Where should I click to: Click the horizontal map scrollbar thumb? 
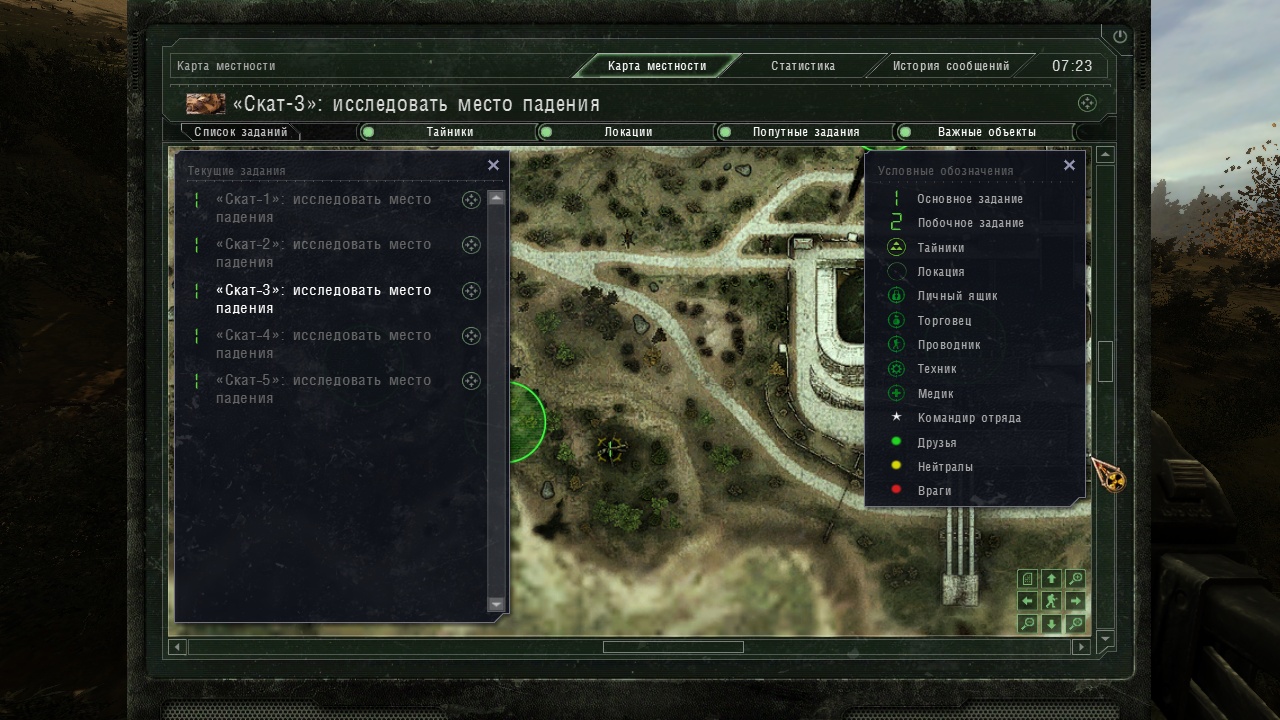[x=673, y=647]
